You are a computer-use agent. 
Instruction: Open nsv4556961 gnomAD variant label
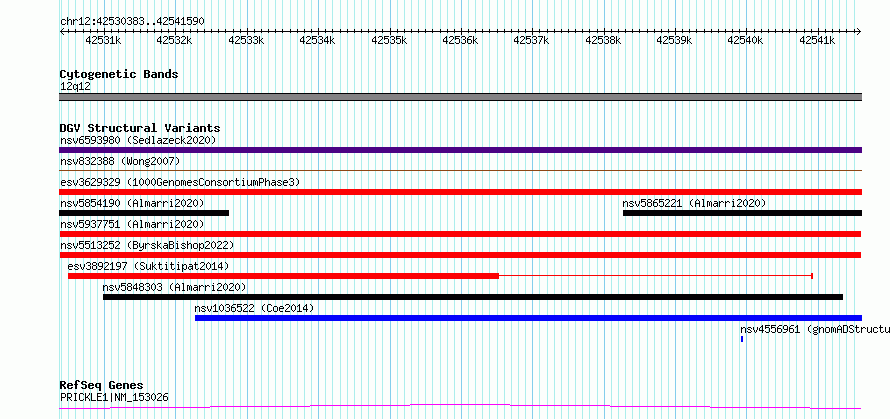pos(815,329)
